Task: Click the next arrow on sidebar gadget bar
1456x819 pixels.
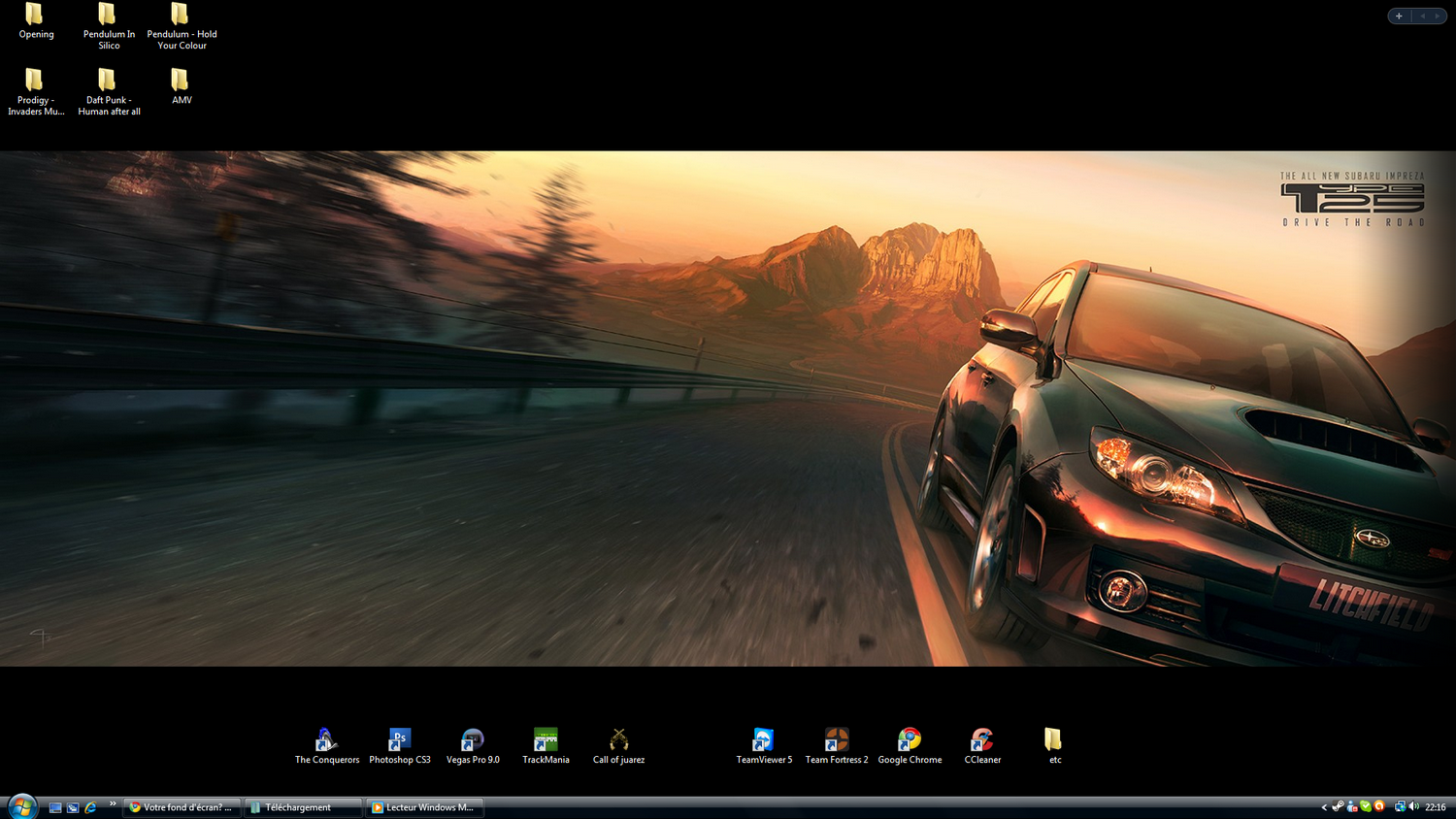Action: pyautogui.click(x=1438, y=16)
